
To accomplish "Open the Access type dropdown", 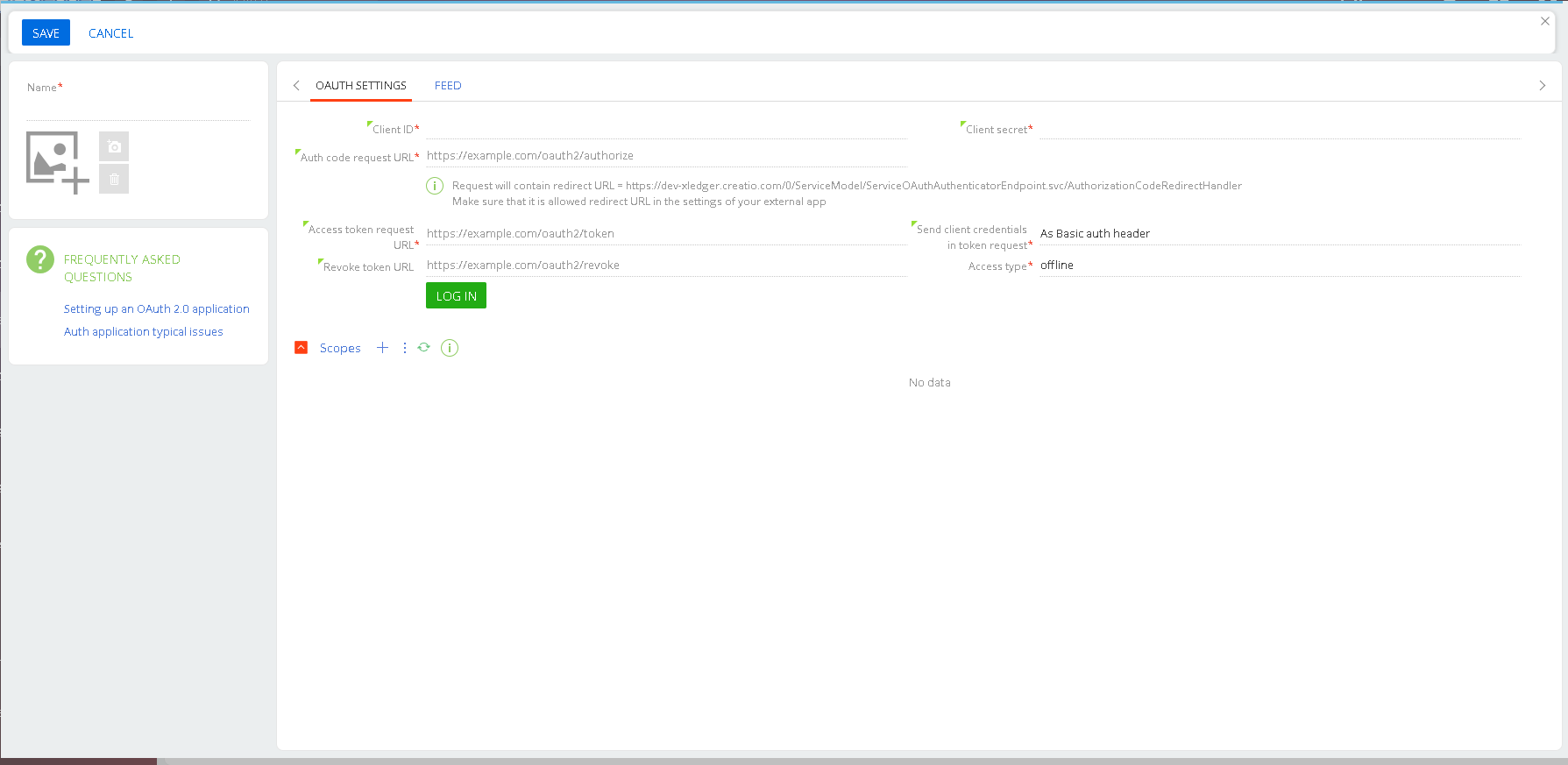I will coord(1278,266).
